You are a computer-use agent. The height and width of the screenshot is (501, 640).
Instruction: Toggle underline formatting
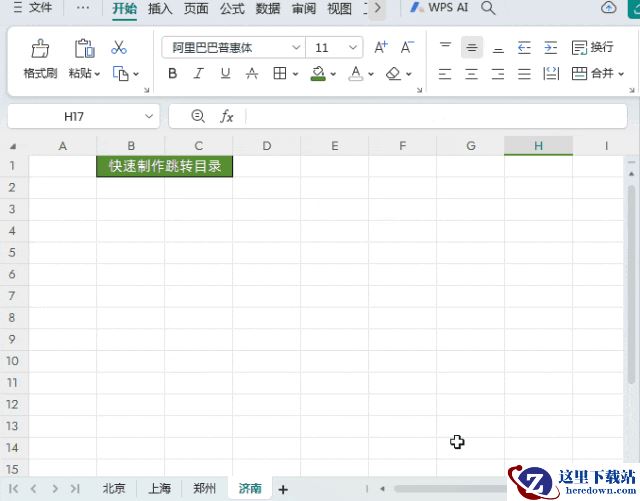(225, 73)
